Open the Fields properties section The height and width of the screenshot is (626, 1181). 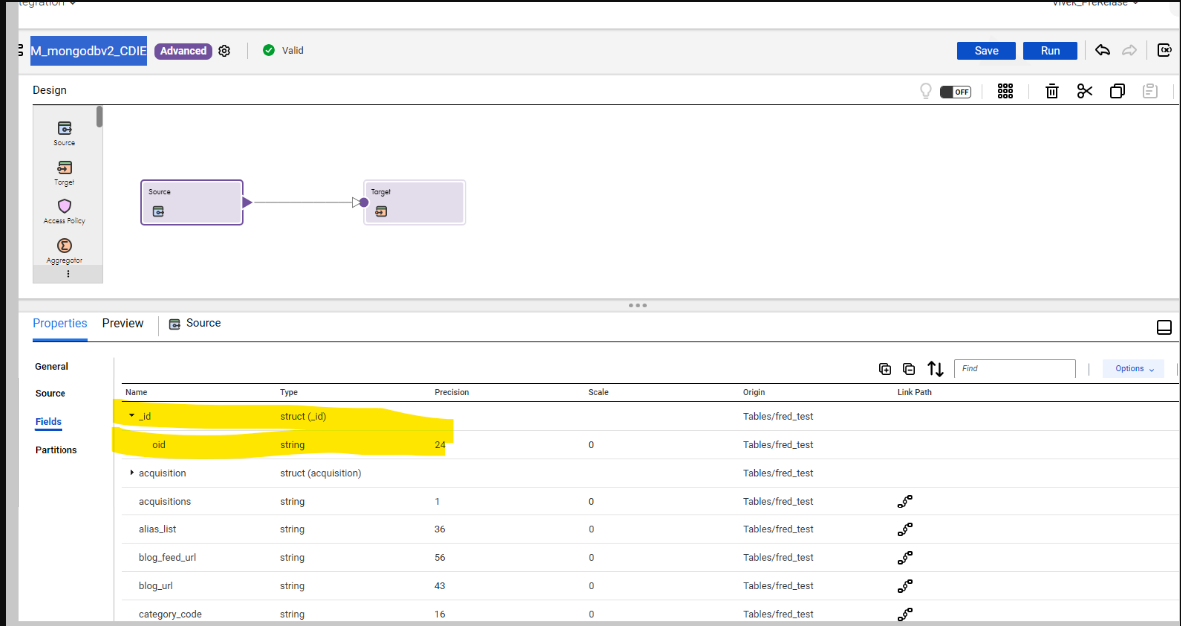point(48,422)
